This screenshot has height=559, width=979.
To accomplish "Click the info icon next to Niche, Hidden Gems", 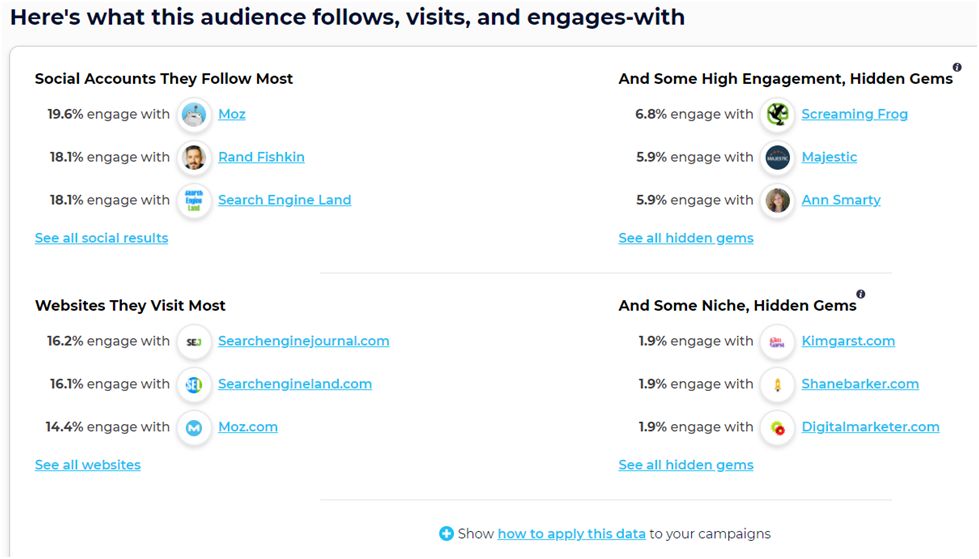I will (x=860, y=294).
